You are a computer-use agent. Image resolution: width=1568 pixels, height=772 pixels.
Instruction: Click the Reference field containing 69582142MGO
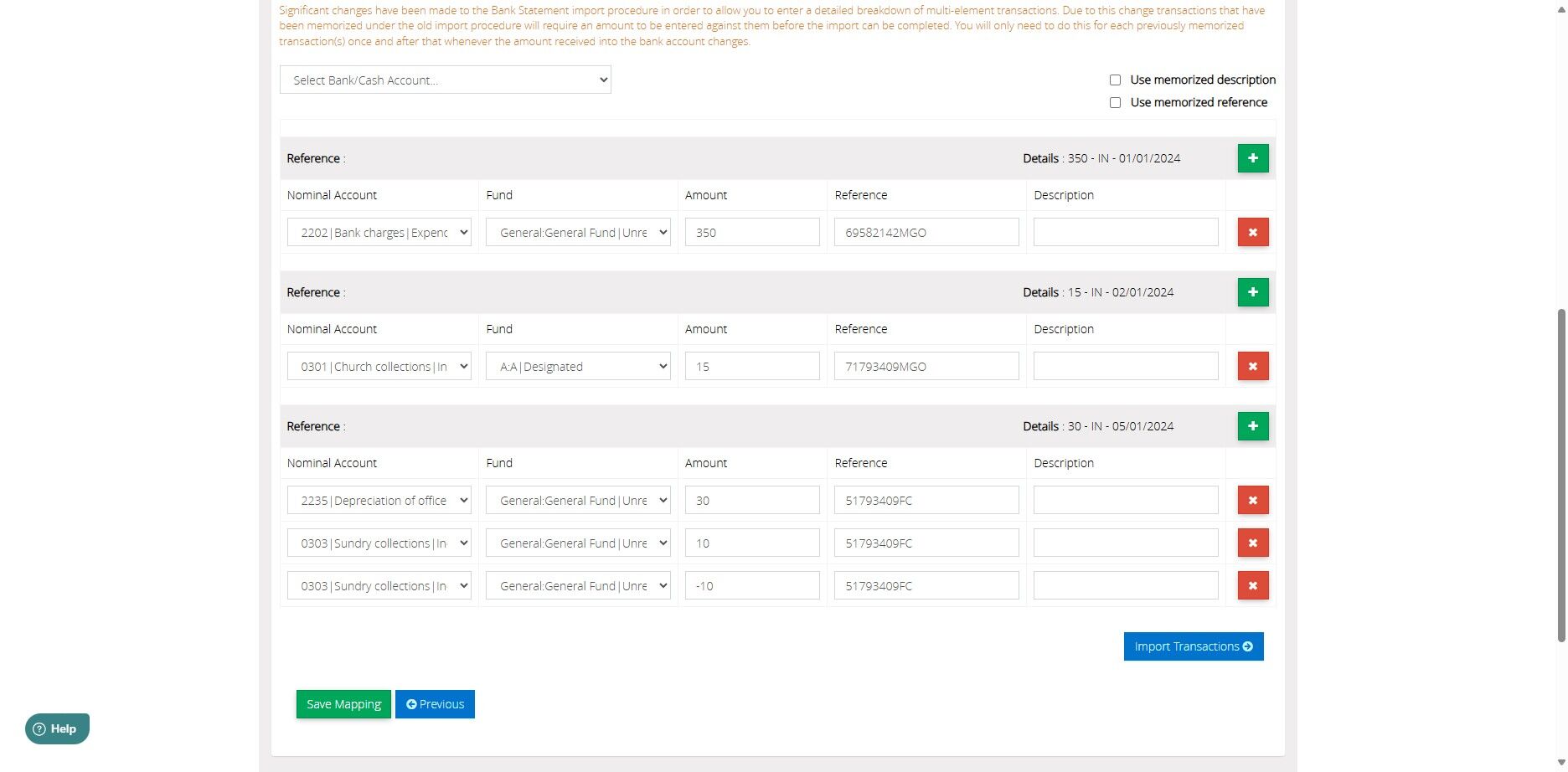point(926,233)
